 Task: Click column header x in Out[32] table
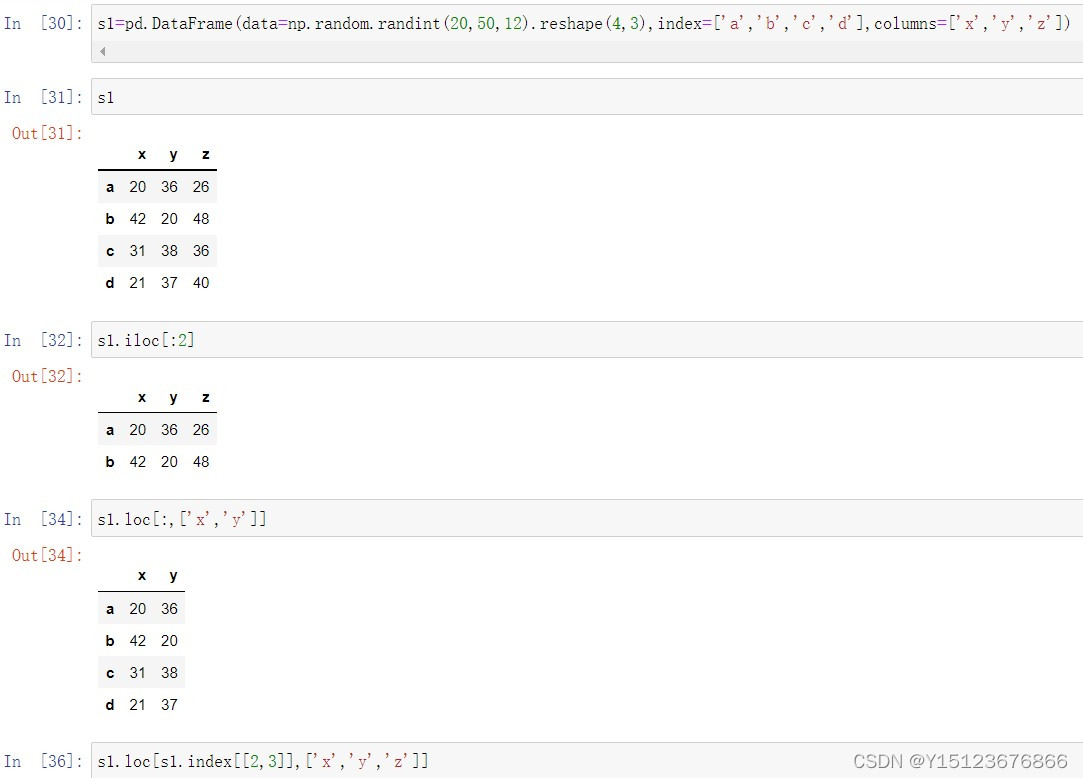tap(142, 398)
